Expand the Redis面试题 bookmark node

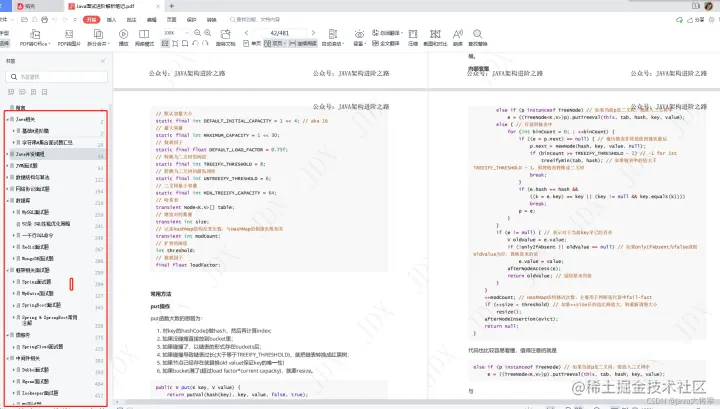pyautogui.click(x=13, y=247)
